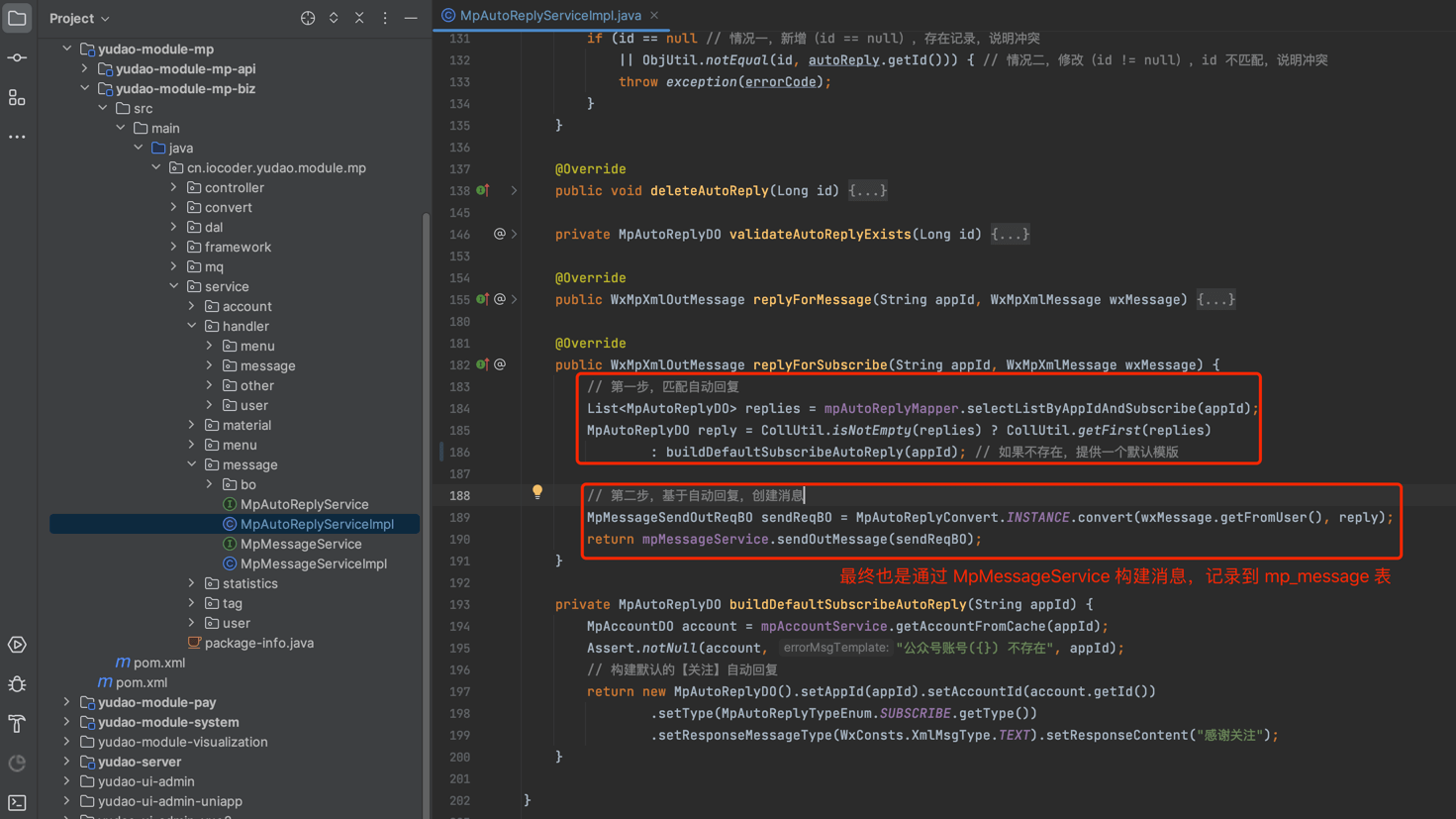Click the Collapse All icon in Project panel

pyautogui.click(x=359, y=18)
